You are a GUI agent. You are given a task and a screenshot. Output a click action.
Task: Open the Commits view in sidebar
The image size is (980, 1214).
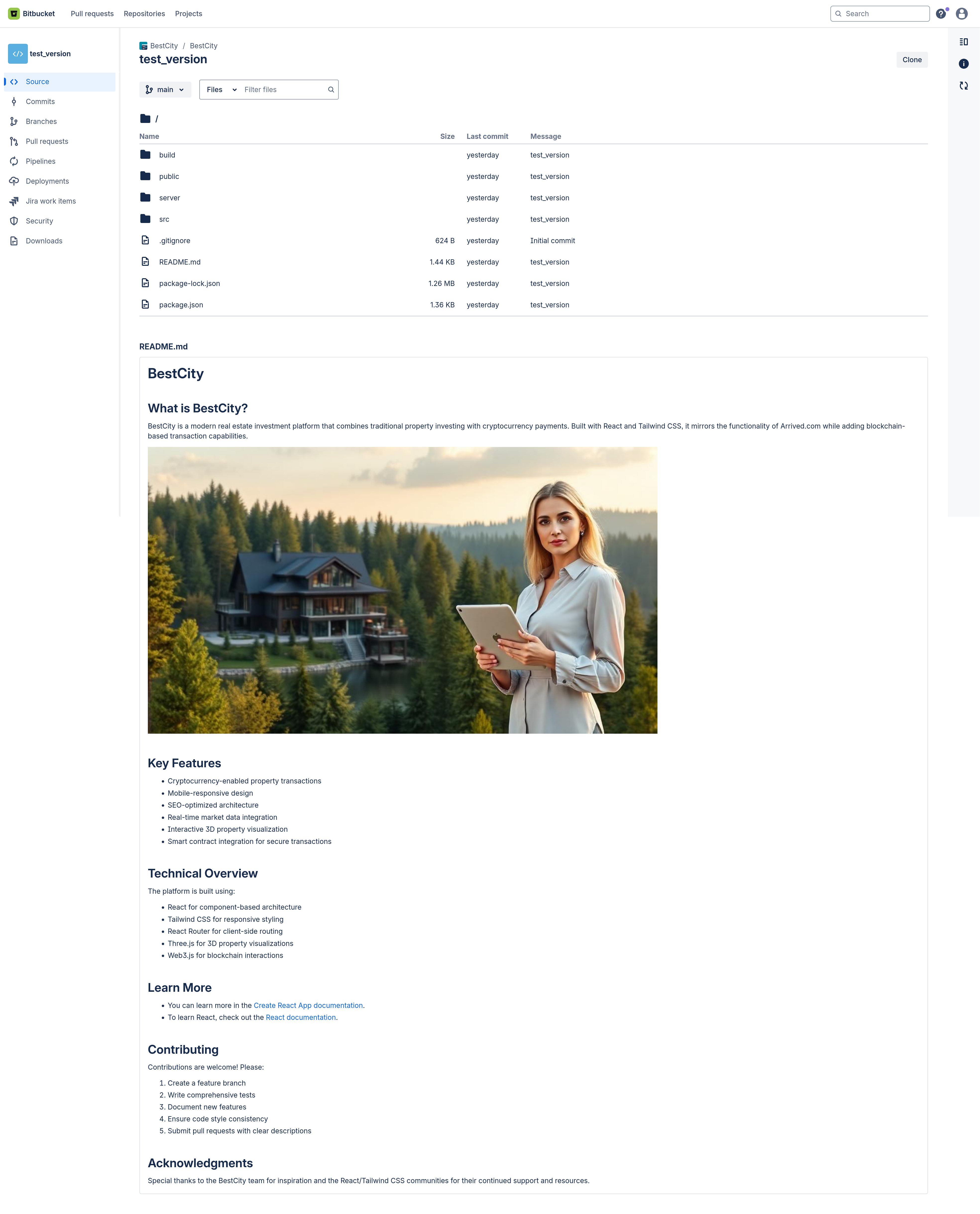40,102
